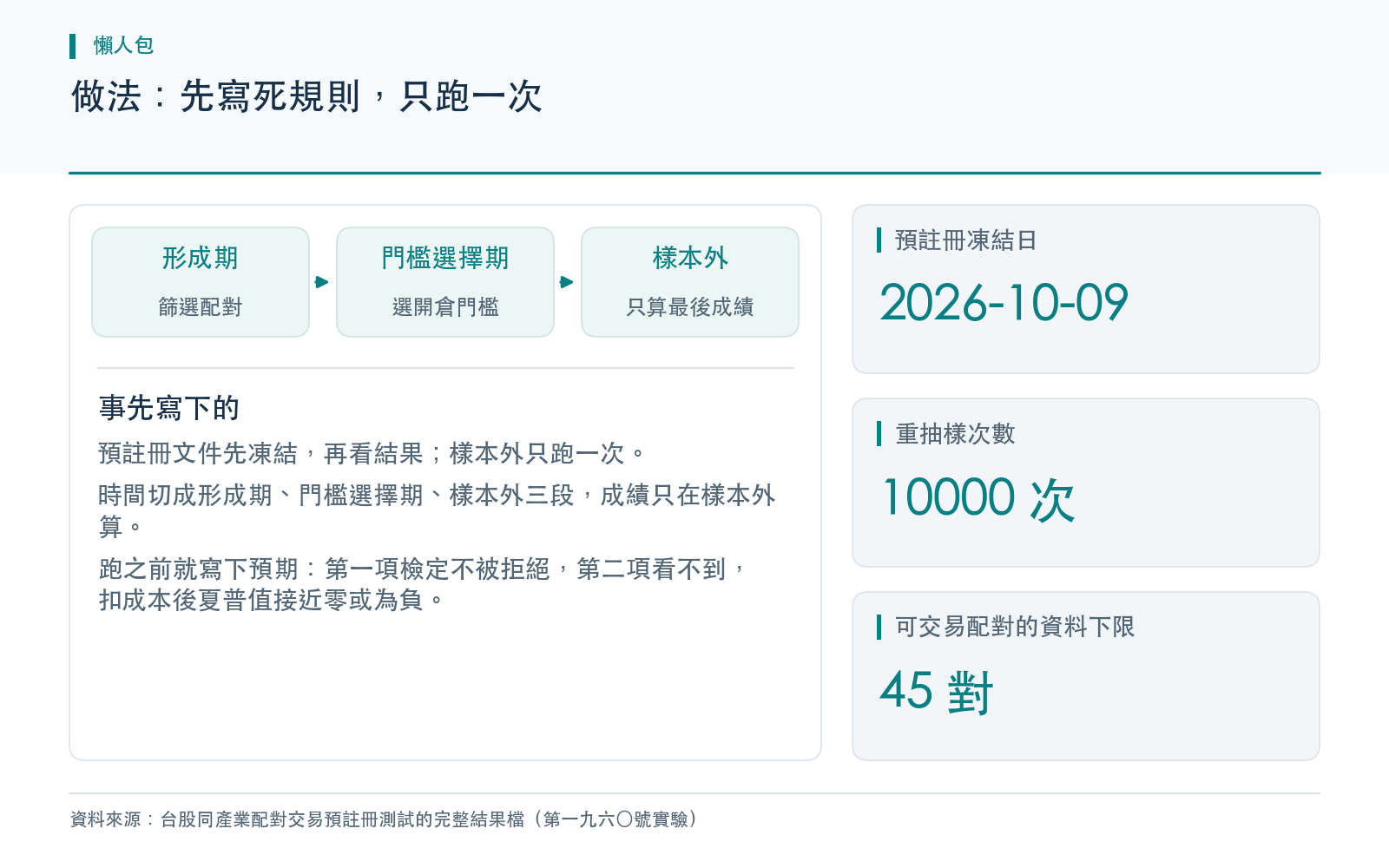Click the arrow between 形成期 and 門檻選擇期
Image resolution: width=1389 pixels, height=868 pixels.
[322, 282]
